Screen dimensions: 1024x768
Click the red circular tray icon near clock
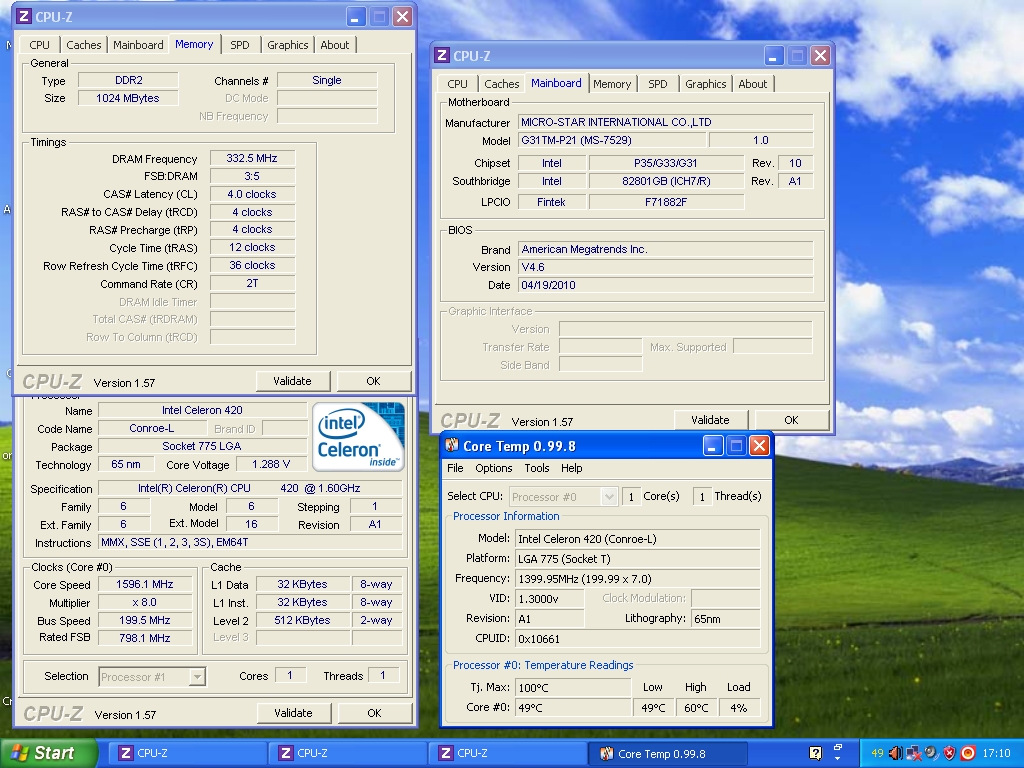967,753
